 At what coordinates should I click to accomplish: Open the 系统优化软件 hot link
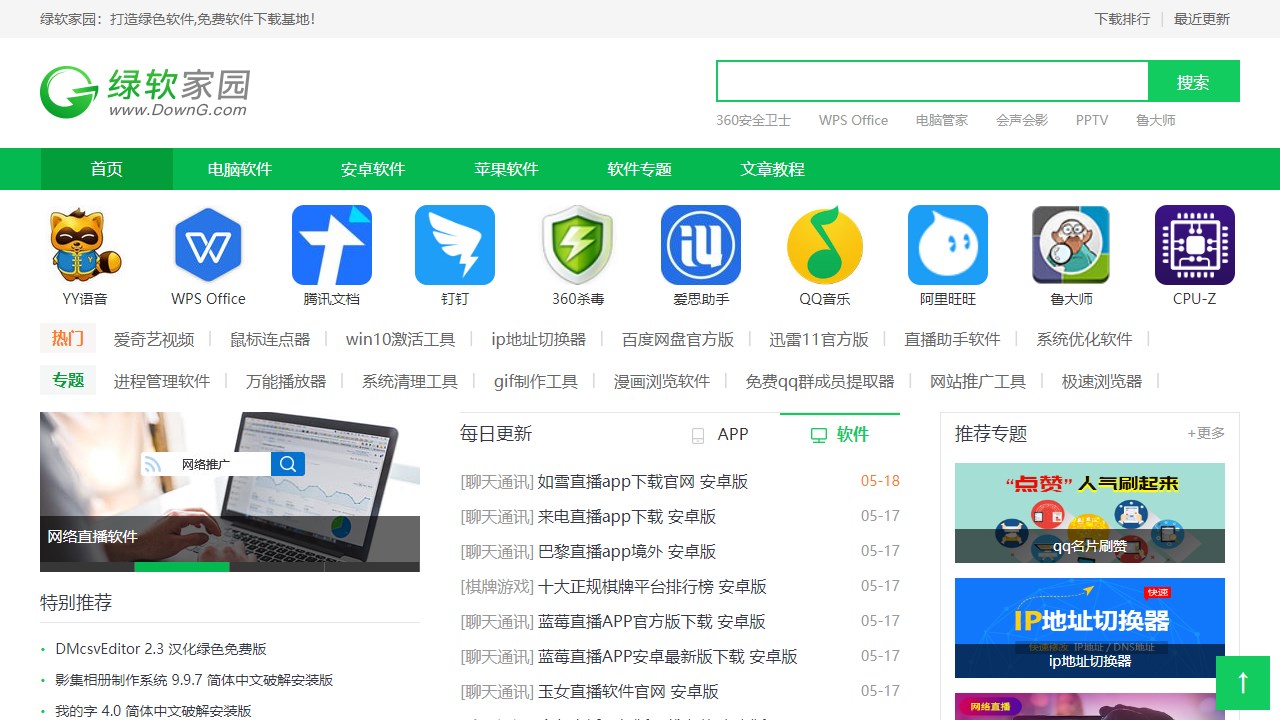(x=1084, y=340)
